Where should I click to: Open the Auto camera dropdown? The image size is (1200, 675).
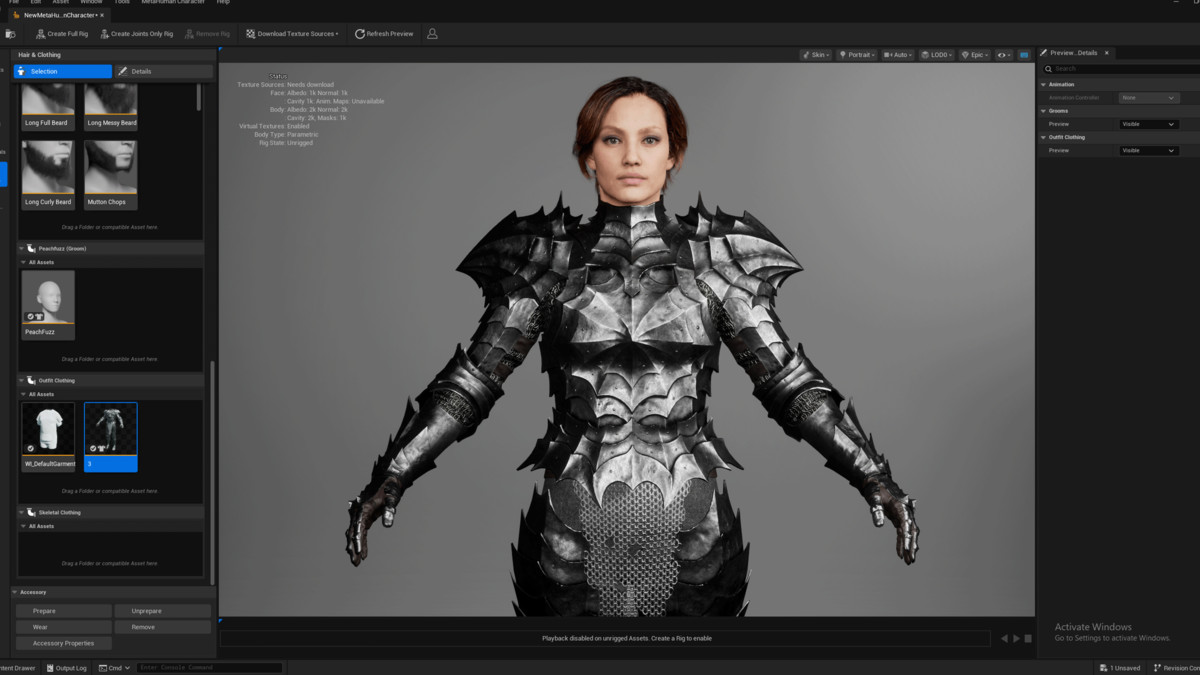[x=897, y=55]
